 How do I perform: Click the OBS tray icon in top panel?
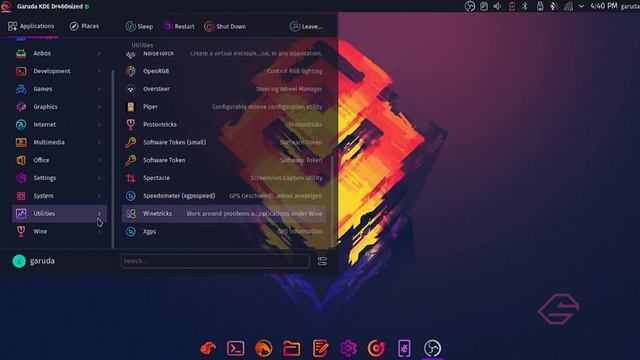click(x=470, y=6)
